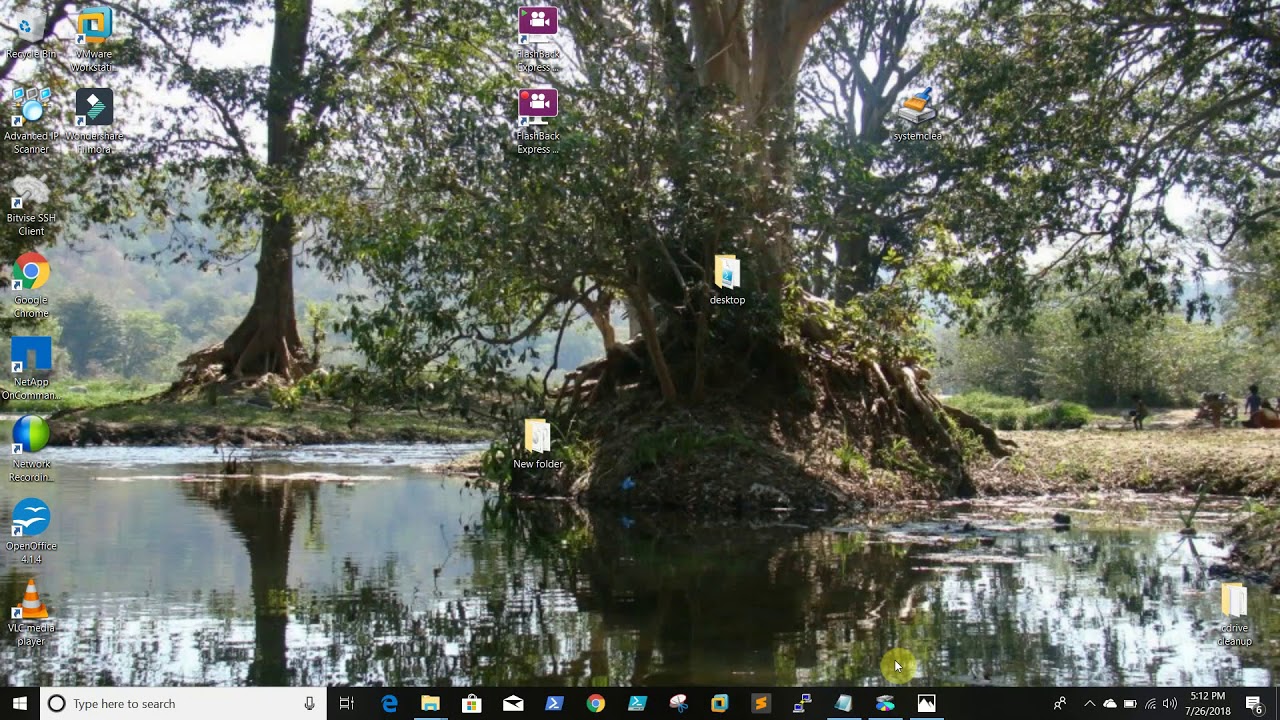Viewport: 1280px width, 720px height.
Task: Open Task View from the taskbar
Action: pos(346,704)
